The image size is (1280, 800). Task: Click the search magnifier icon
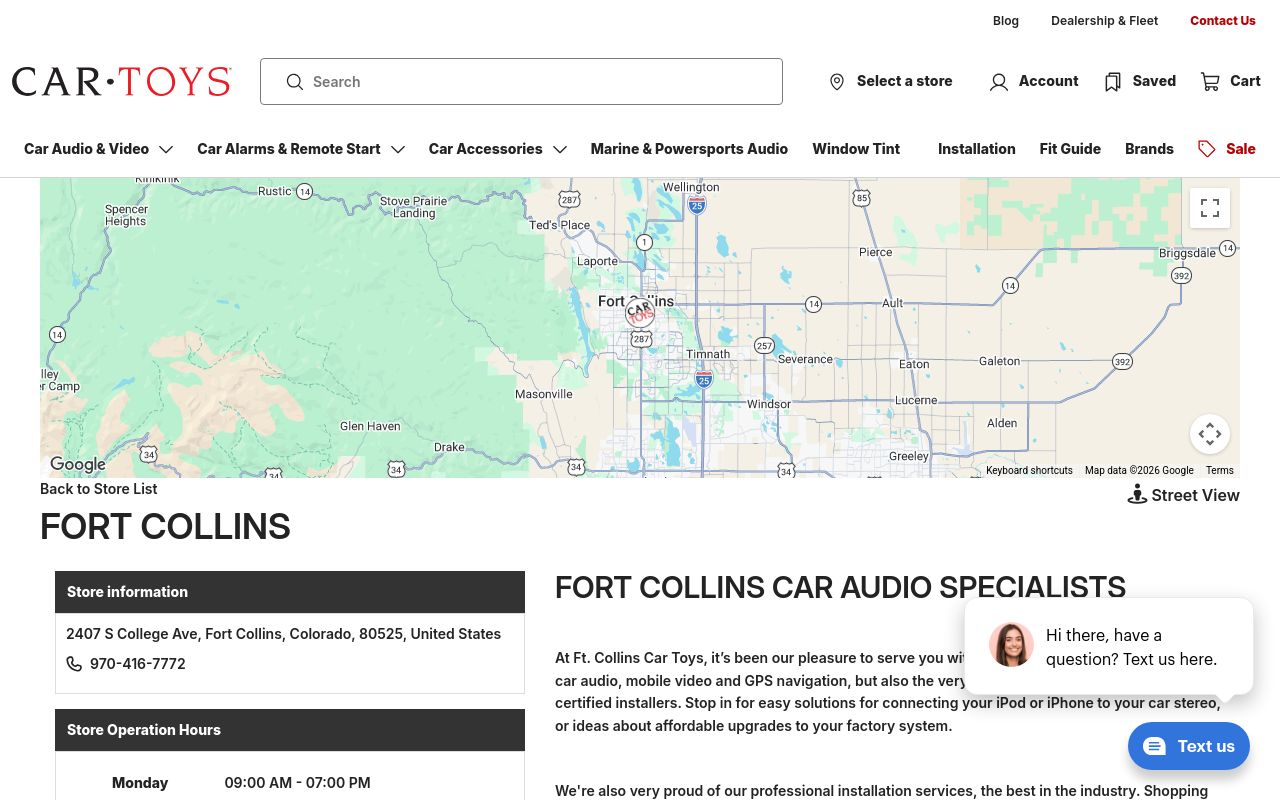294,82
